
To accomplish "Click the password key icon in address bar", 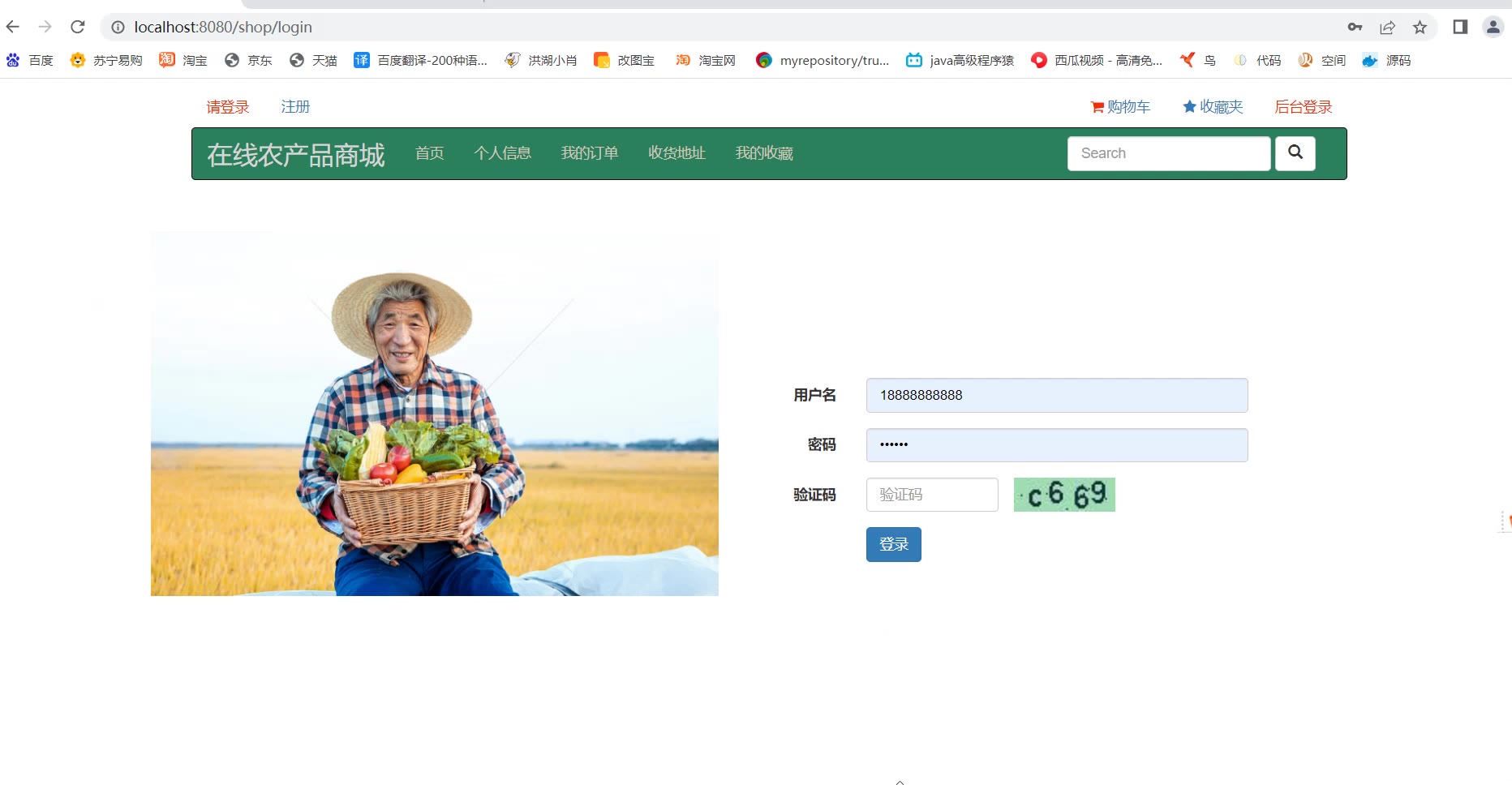I will [x=1355, y=27].
